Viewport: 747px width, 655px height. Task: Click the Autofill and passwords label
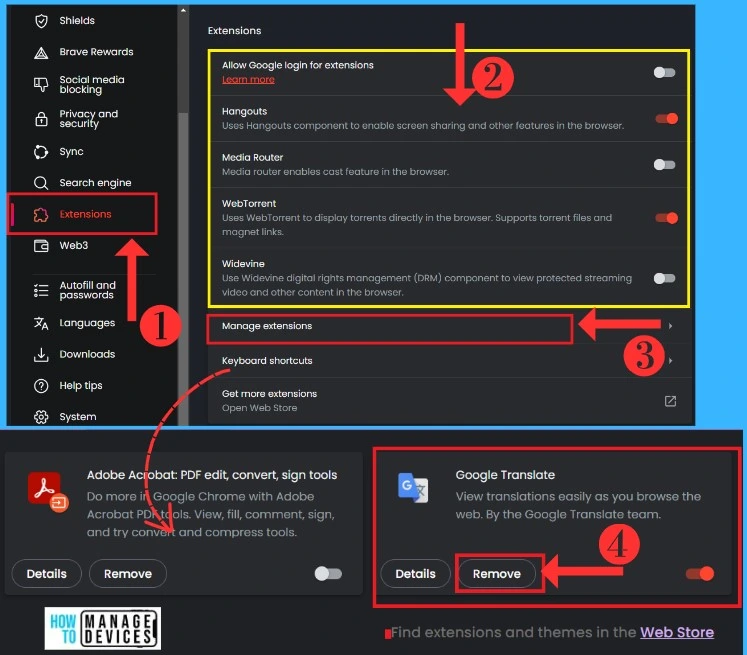click(88, 290)
